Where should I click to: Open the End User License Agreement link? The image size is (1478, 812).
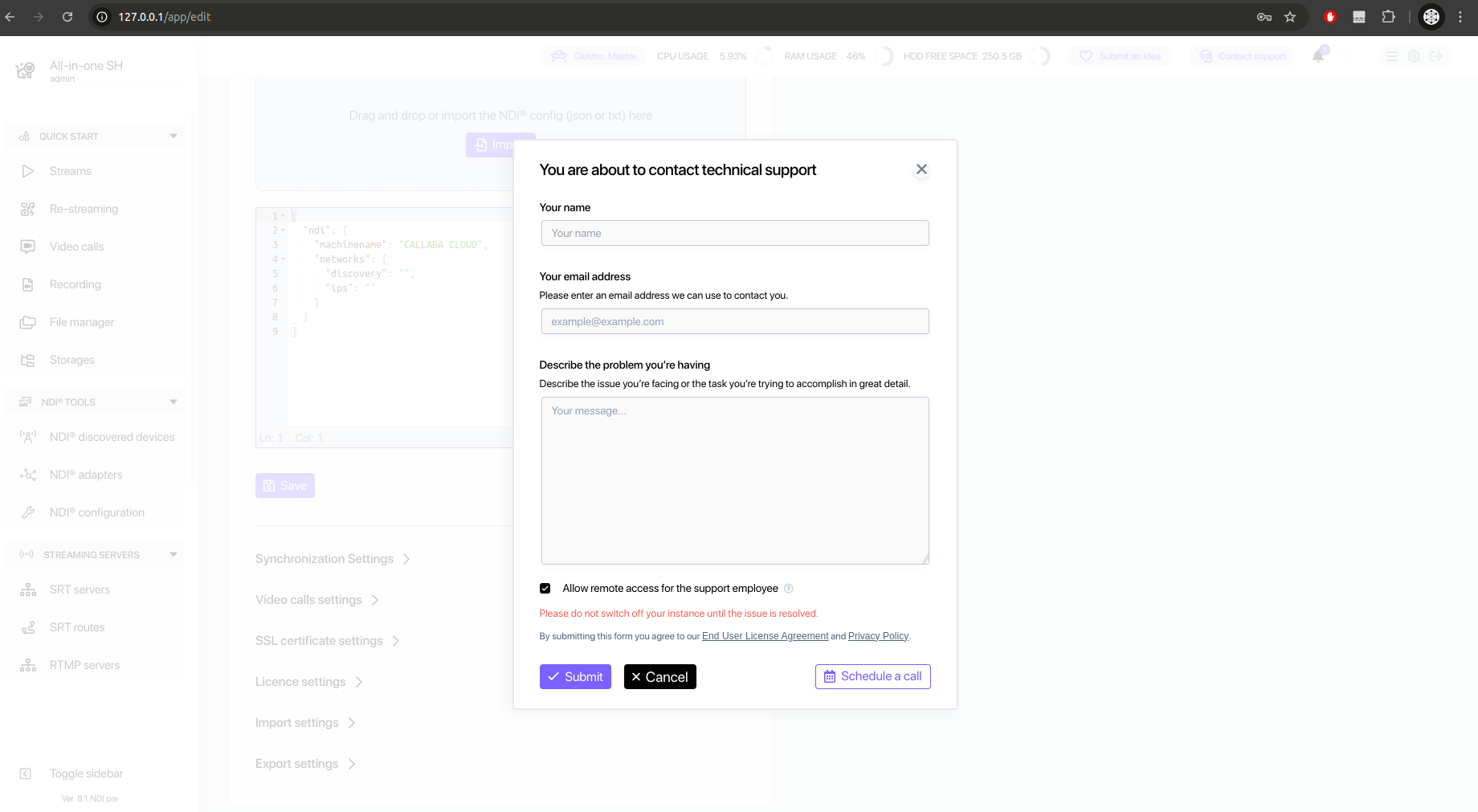(765, 636)
